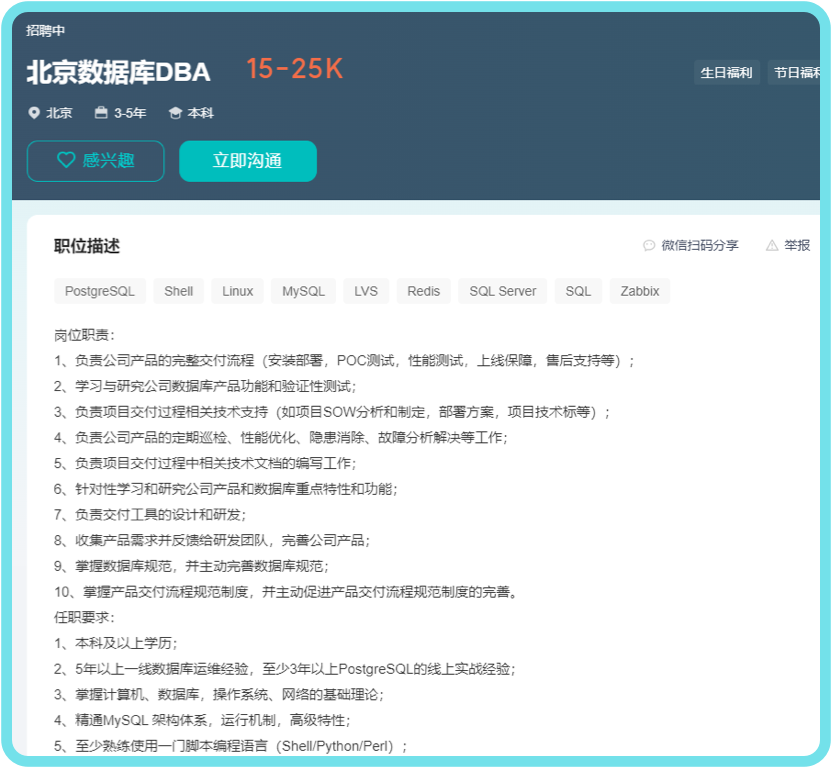The height and width of the screenshot is (768, 832).
Task: Click the Linux skill tag
Action: 238,291
